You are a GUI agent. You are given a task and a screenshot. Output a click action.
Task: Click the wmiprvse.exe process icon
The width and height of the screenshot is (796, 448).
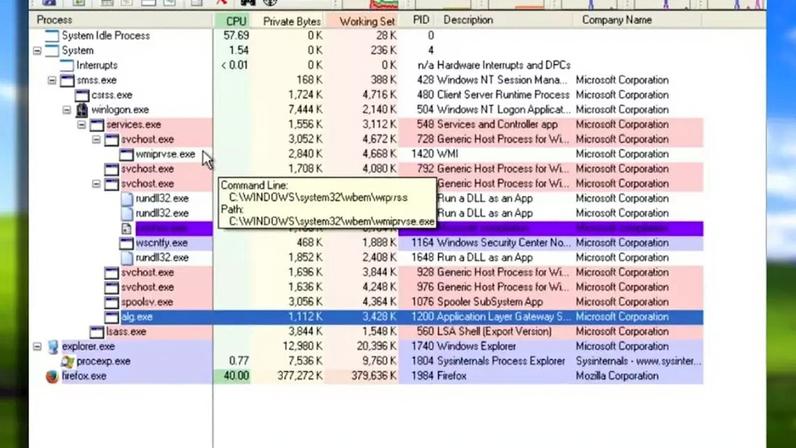[x=126, y=154]
